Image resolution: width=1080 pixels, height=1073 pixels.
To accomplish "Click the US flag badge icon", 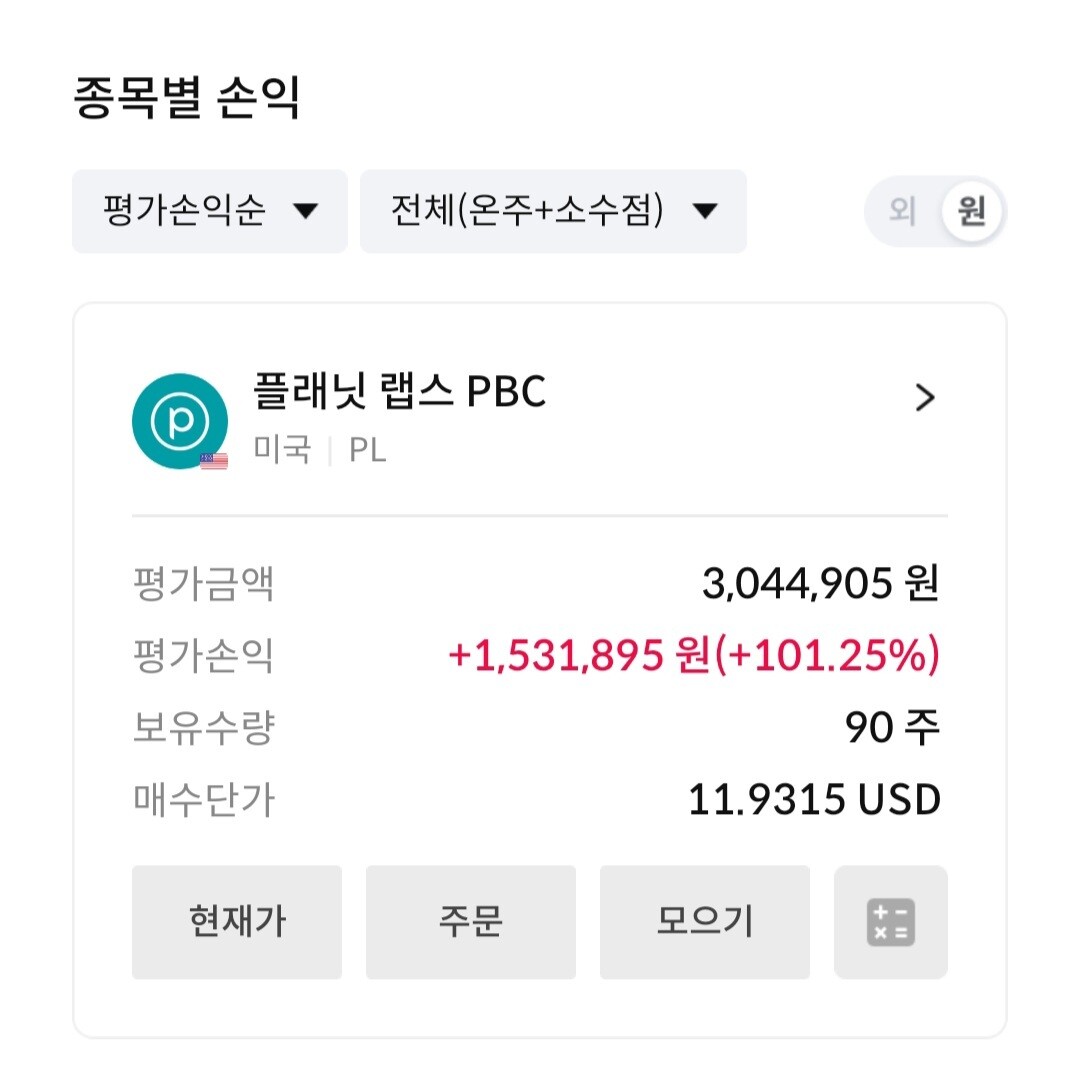I will click(x=214, y=461).
